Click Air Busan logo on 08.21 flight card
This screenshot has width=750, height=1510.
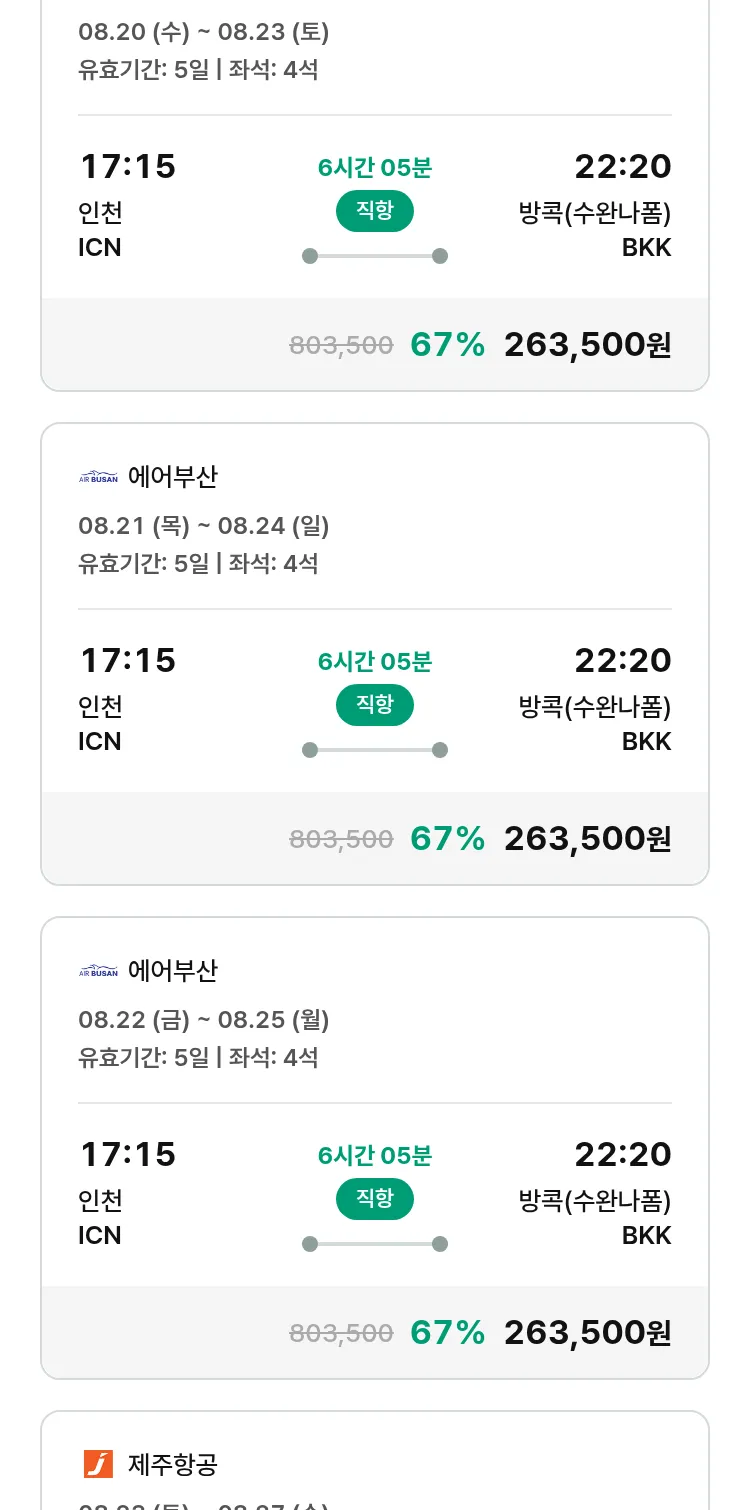(98, 477)
